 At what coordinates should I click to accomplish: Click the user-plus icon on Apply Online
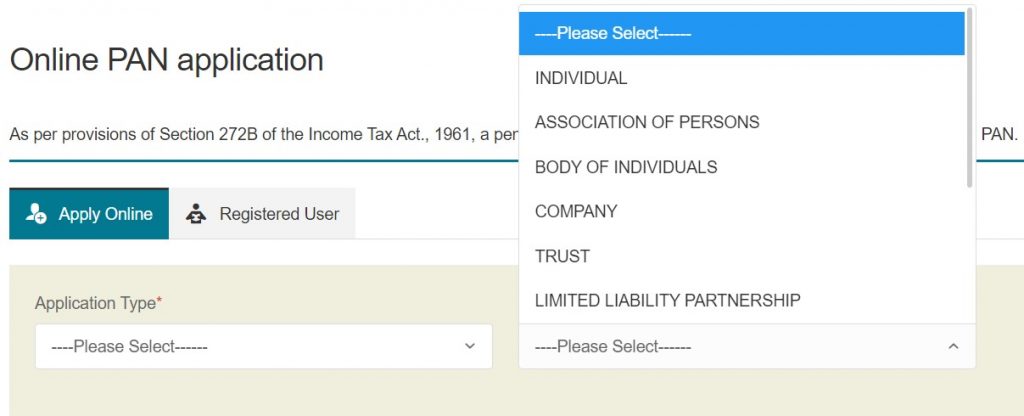pyautogui.click(x=36, y=213)
